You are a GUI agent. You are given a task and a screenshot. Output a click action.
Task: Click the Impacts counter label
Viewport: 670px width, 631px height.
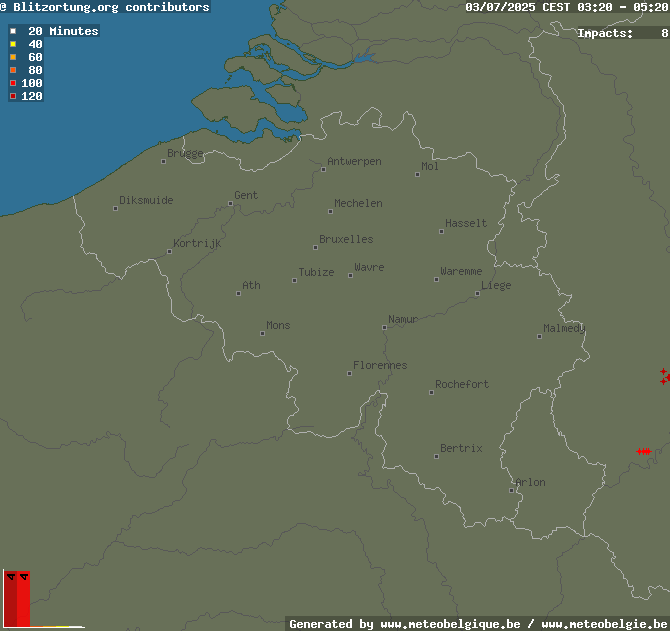[605, 33]
